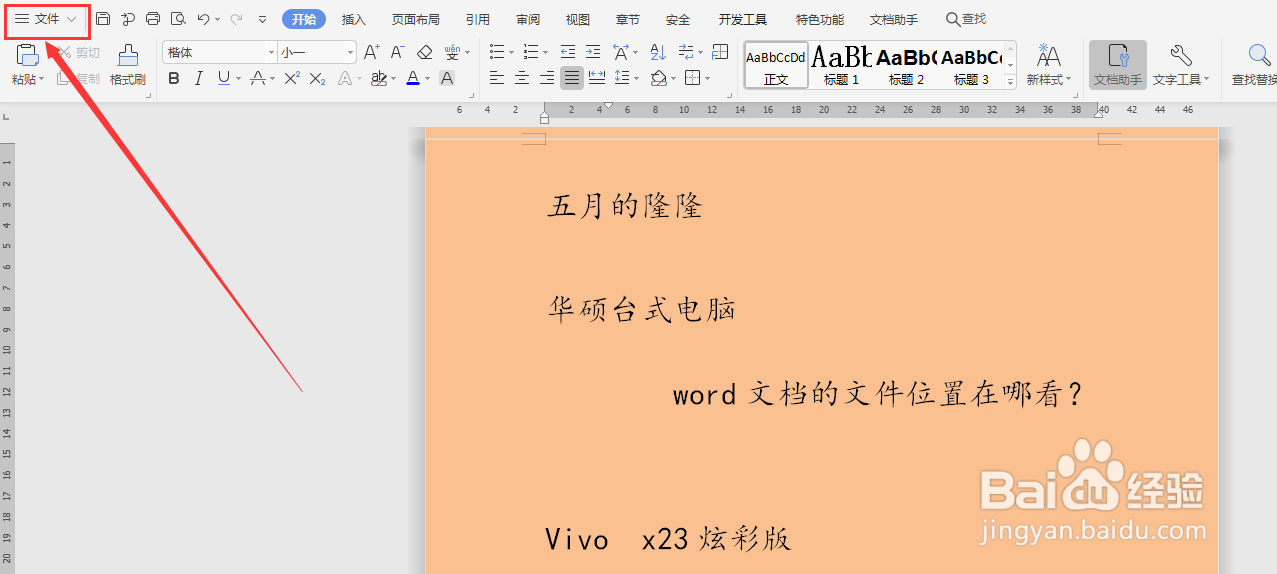Click the text effects outlined A icon
Screen dimensions: 1277x574
(x=345, y=78)
